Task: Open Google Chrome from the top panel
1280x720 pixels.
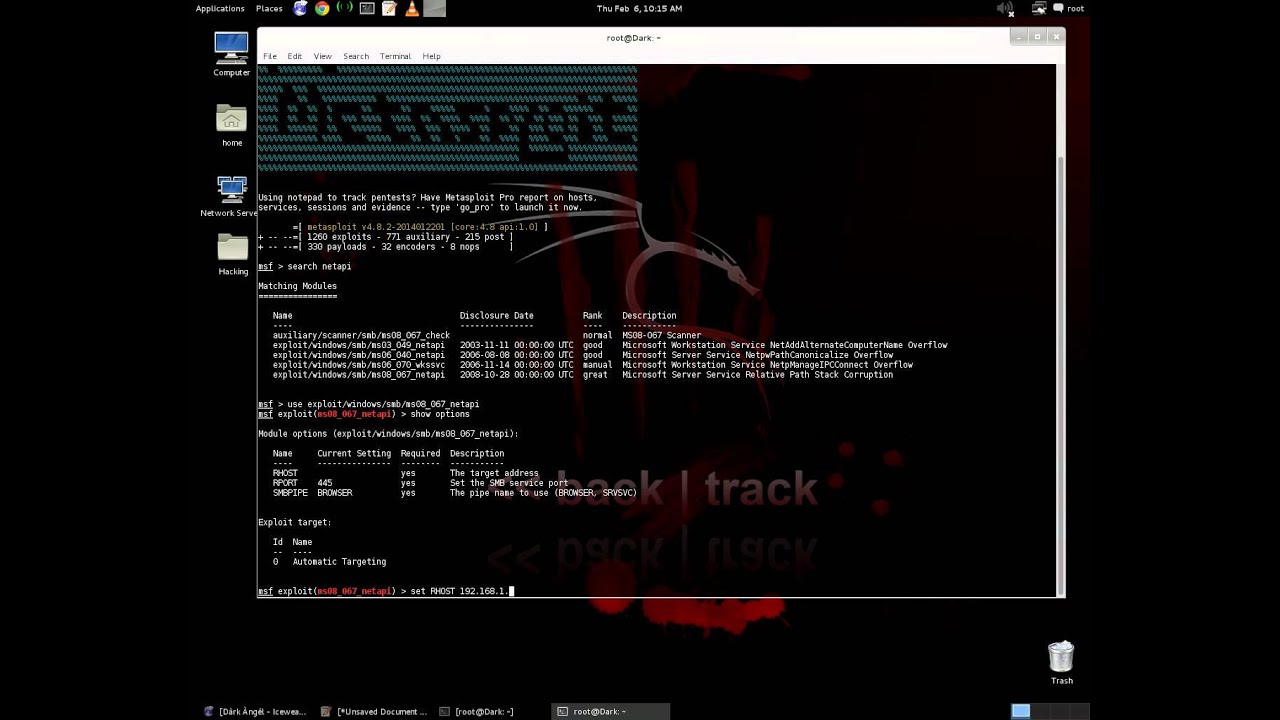Action: coord(322,8)
